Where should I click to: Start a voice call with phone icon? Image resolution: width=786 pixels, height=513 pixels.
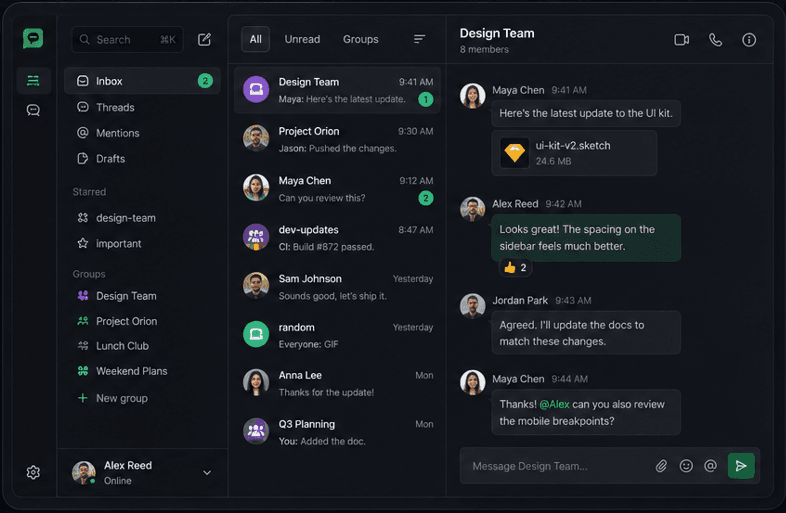[x=715, y=40]
